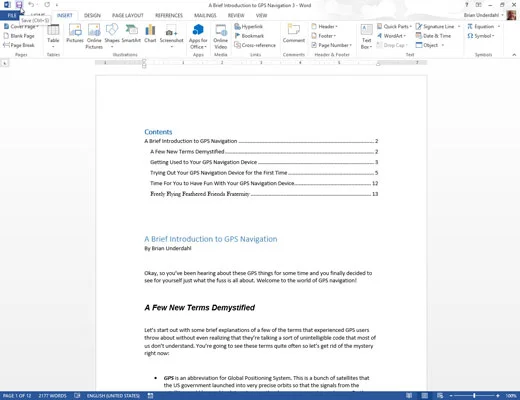Click the English (United States) language indicator
The height and width of the screenshot is (400, 520).
coord(113,396)
